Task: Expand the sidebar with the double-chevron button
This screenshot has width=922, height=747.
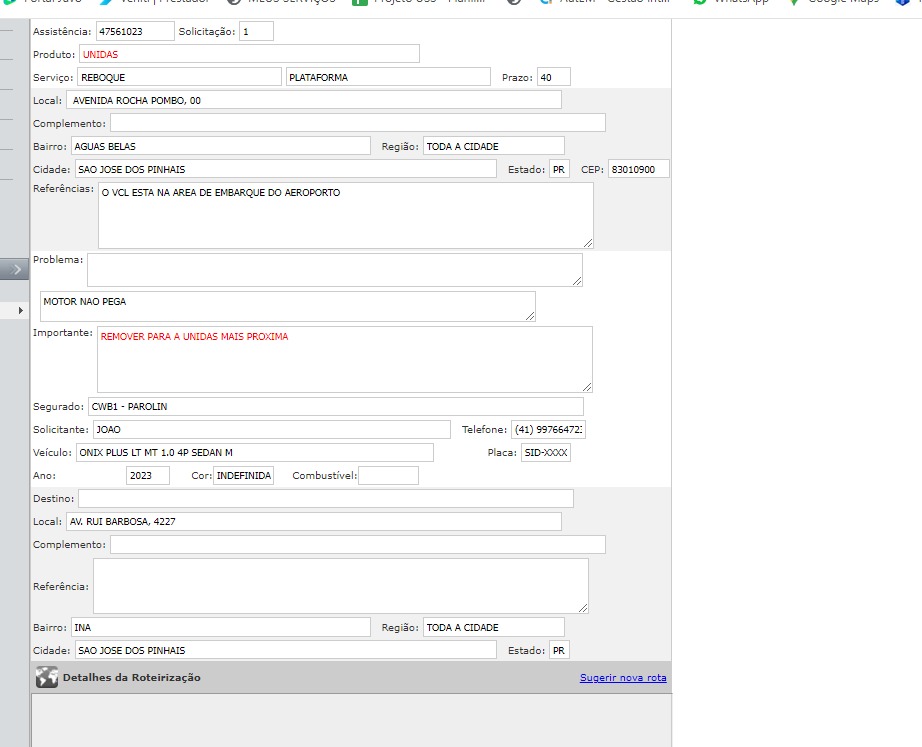Action: coord(14,269)
